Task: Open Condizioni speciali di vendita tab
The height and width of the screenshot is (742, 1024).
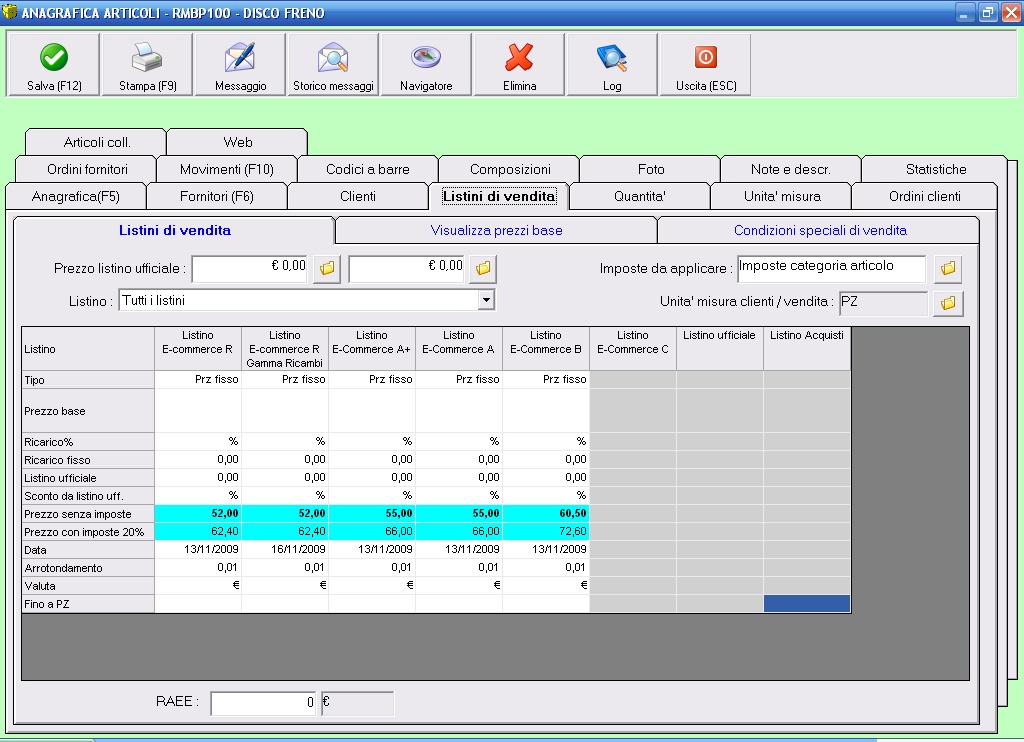Action: (819, 230)
